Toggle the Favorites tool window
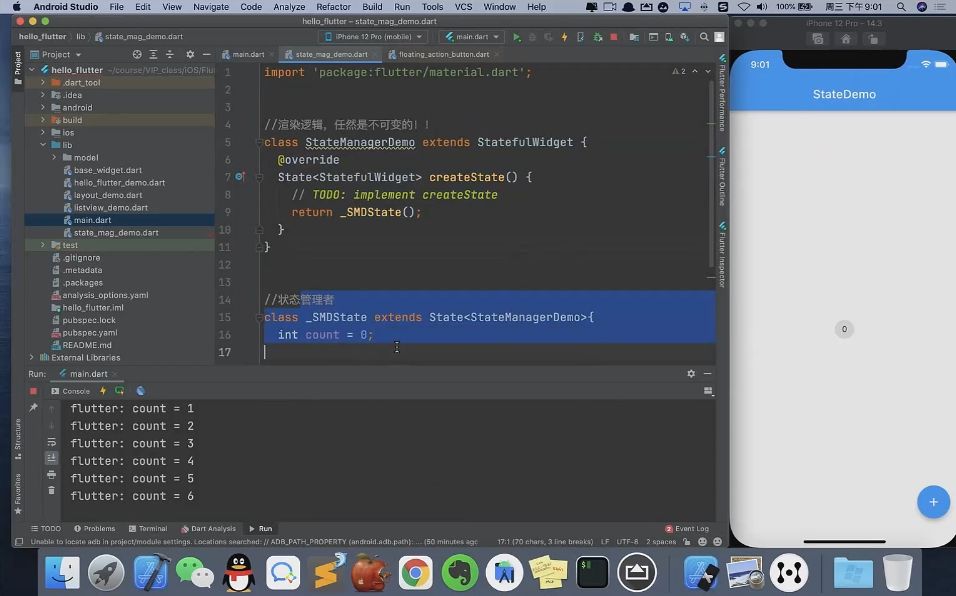 [x=18, y=494]
